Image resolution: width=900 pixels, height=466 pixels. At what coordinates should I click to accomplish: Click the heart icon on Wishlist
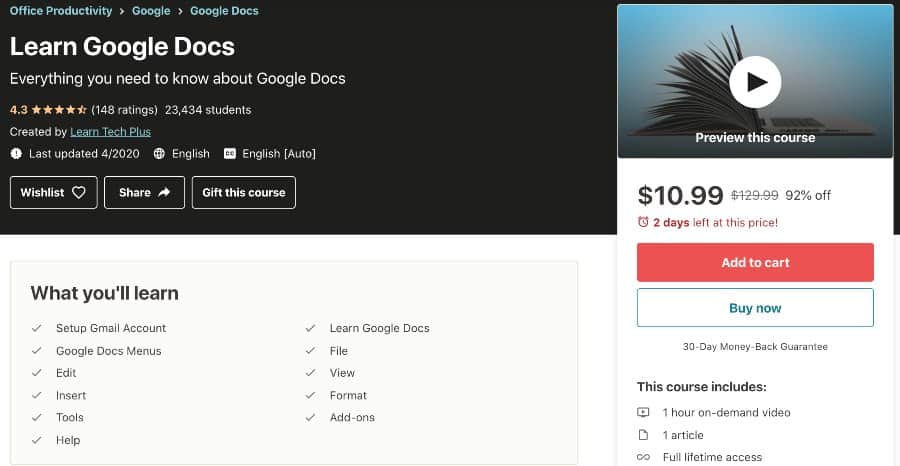pos(79,193)
